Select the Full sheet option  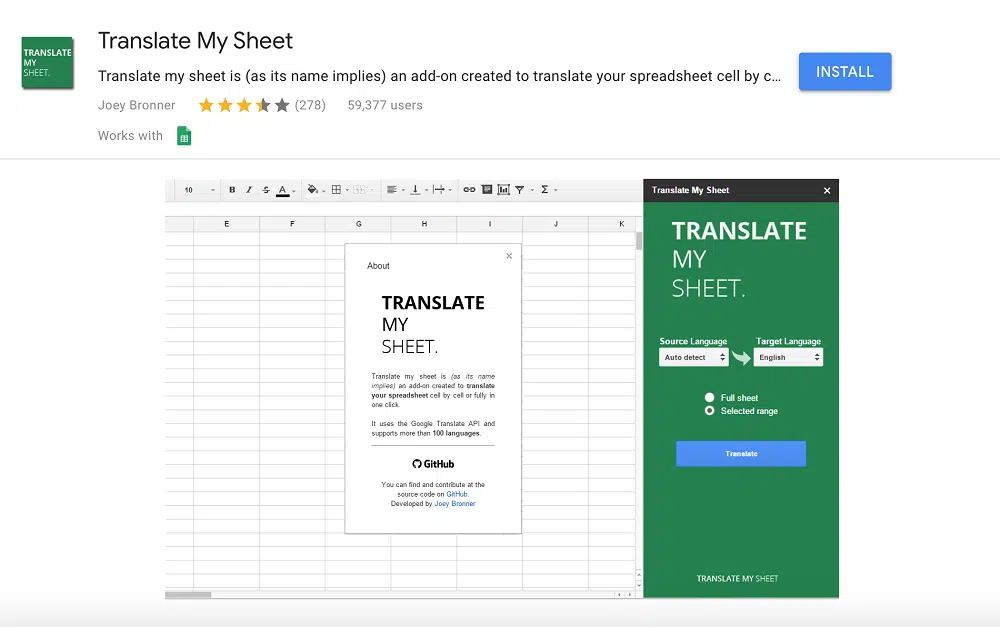[709, 397]
